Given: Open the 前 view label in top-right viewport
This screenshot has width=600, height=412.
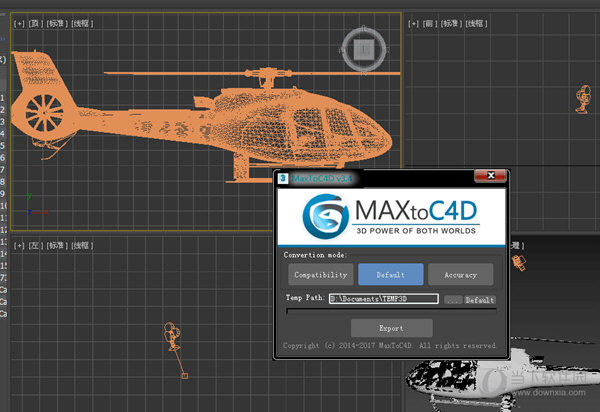Looking at the screenshot, I should [x=429, y=23].
